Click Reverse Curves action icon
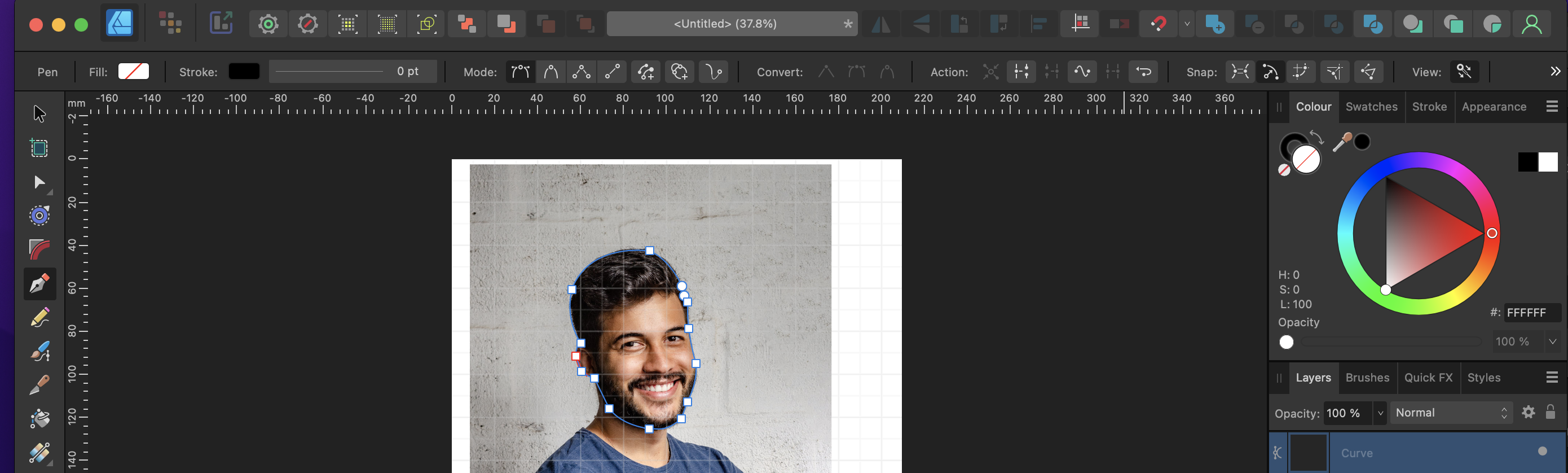Screen dimensions: 1568x473 [1144, 72]
